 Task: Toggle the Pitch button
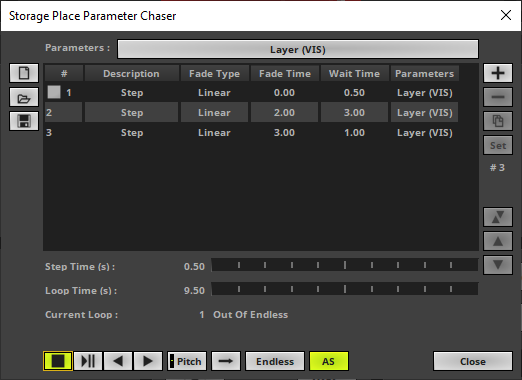187,361
